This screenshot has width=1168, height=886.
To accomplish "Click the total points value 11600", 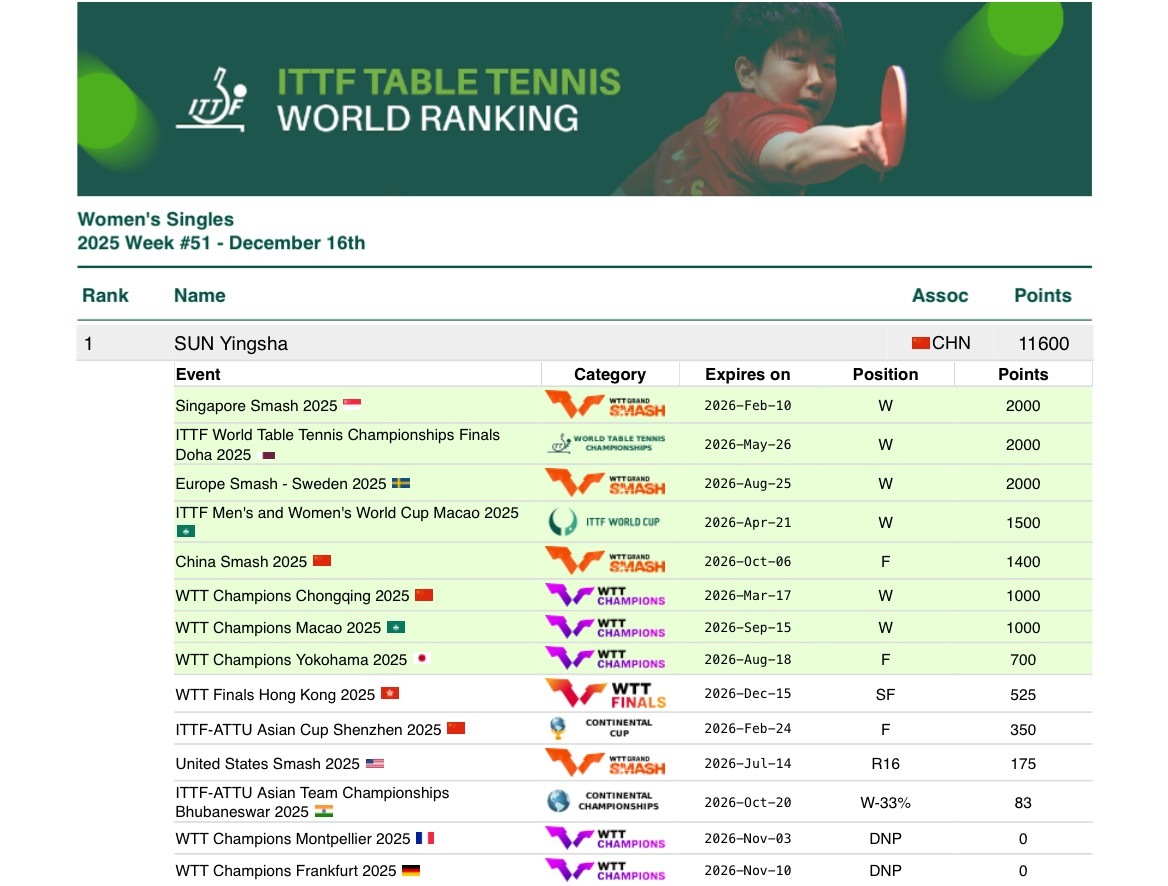I will point(1044,344).
